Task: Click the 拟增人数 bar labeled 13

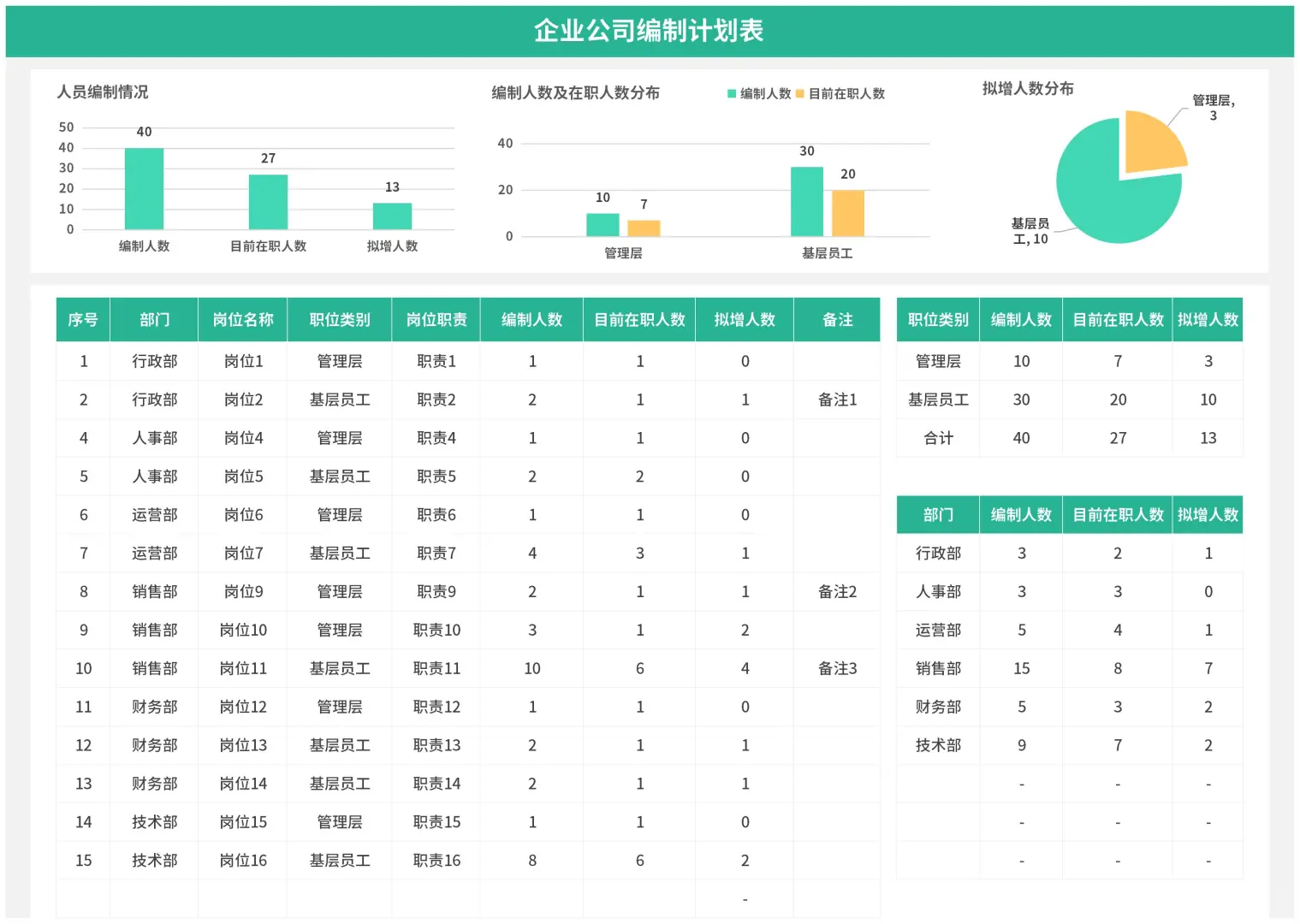Action: coord(392,216)
